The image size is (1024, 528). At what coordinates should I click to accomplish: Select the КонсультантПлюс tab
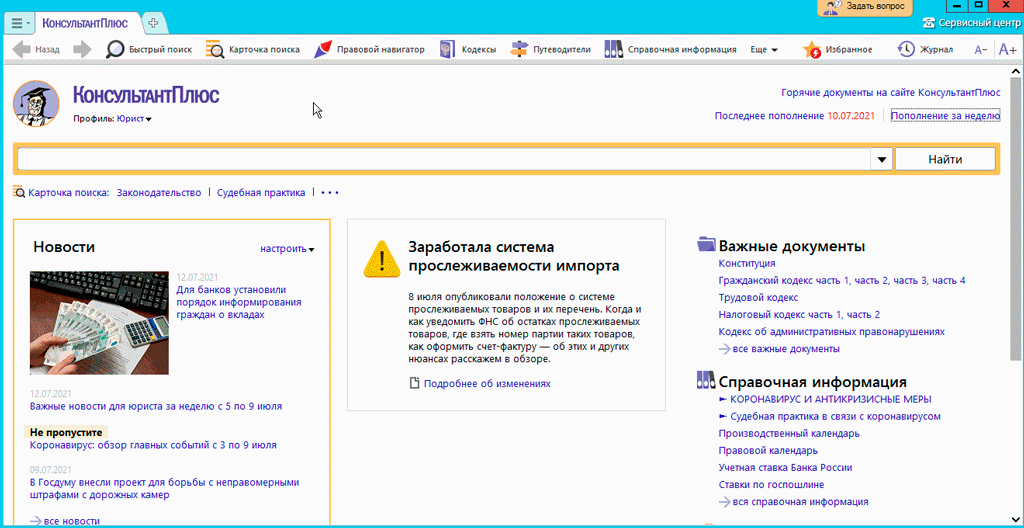tap(85, 24)
